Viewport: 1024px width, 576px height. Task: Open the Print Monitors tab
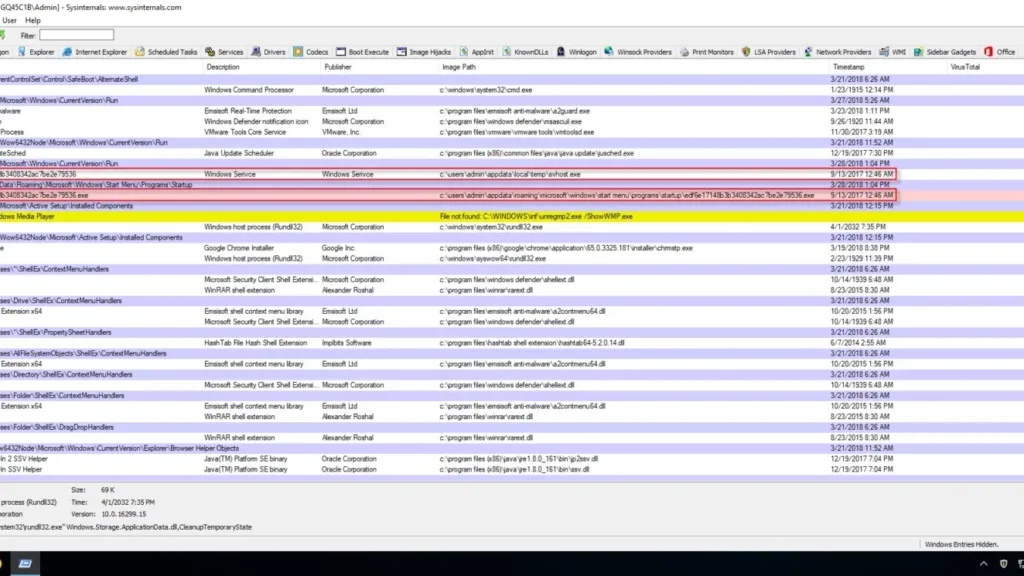[x=707, y=52]
